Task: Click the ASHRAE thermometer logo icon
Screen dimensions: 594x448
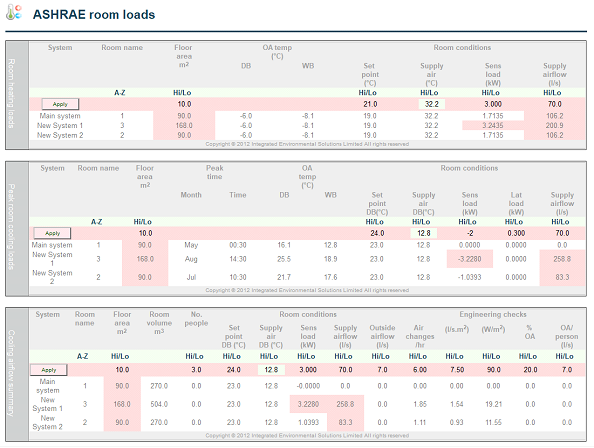Action: [x=14, y=12]
